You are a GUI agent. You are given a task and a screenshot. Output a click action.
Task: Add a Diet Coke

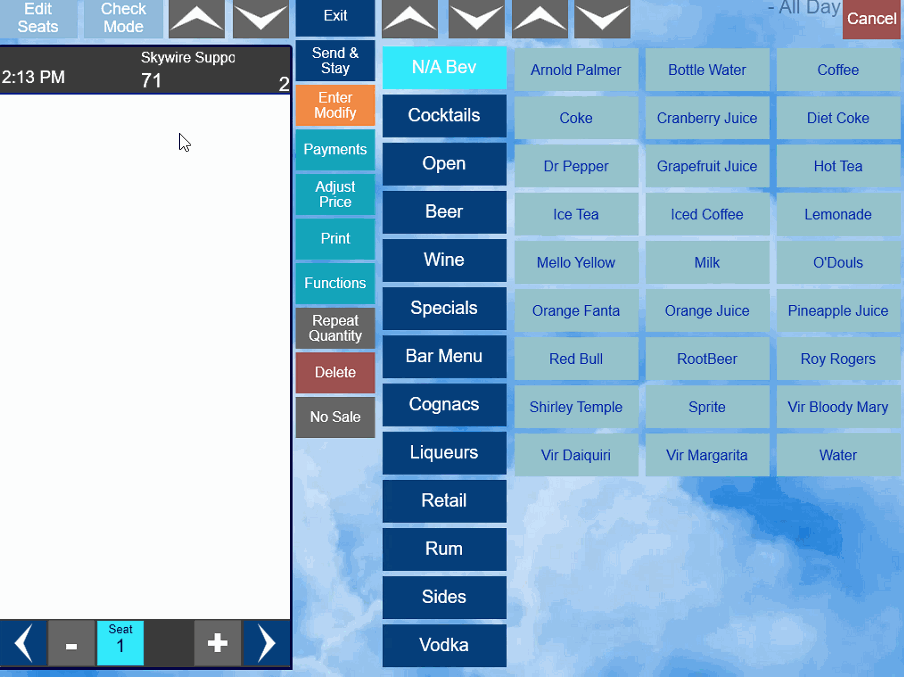(x=838, y=118)
